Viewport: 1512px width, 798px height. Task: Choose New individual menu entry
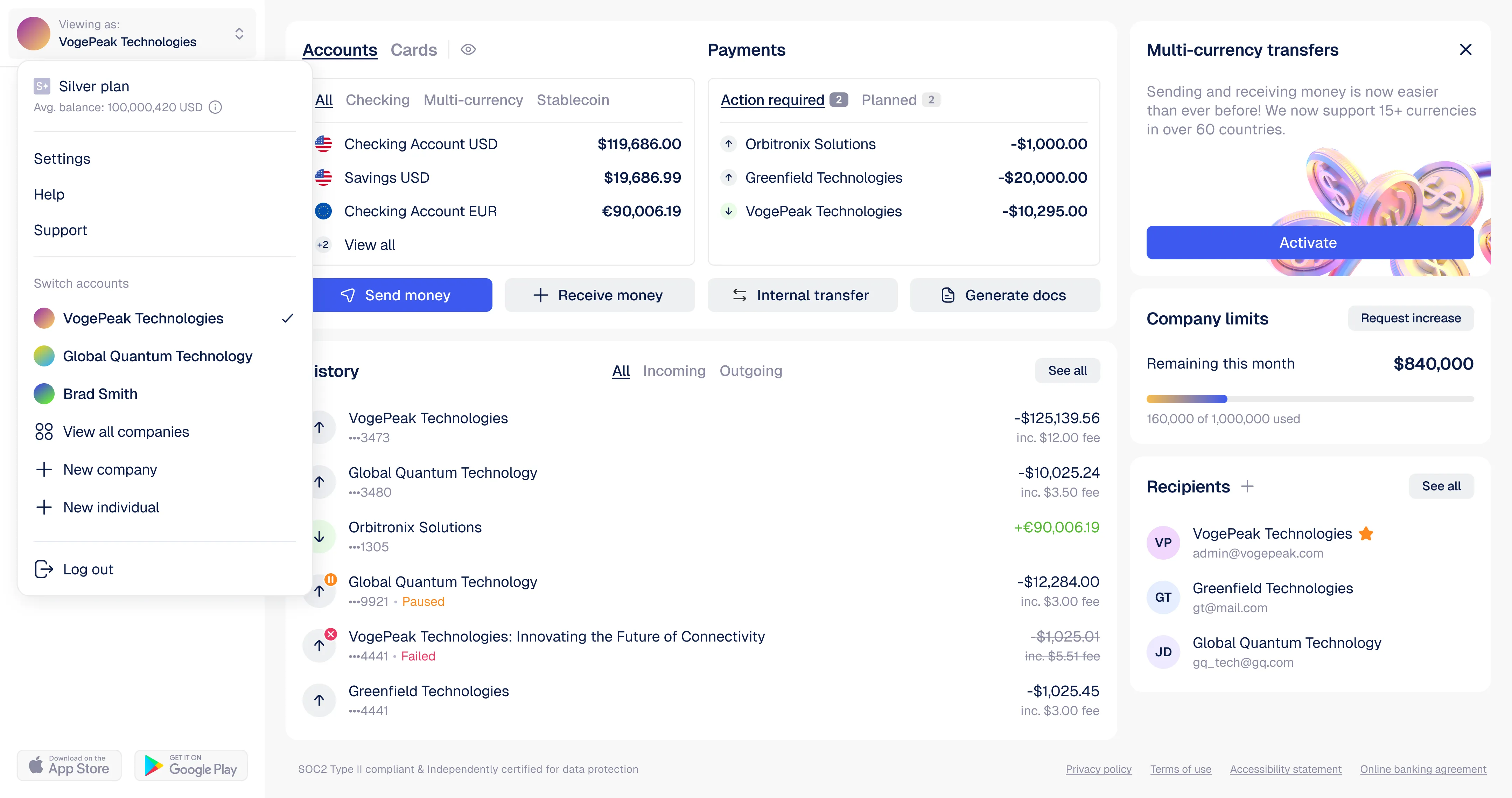[x=165, y=507]
